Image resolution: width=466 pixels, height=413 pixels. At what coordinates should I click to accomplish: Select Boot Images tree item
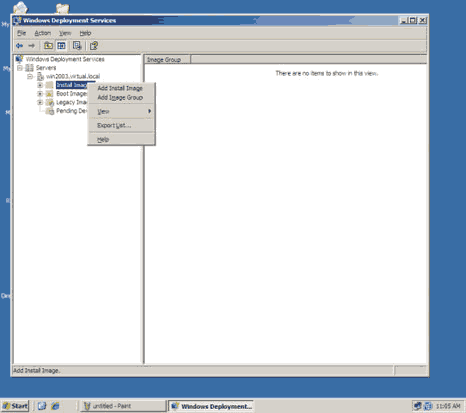(71, 94)
